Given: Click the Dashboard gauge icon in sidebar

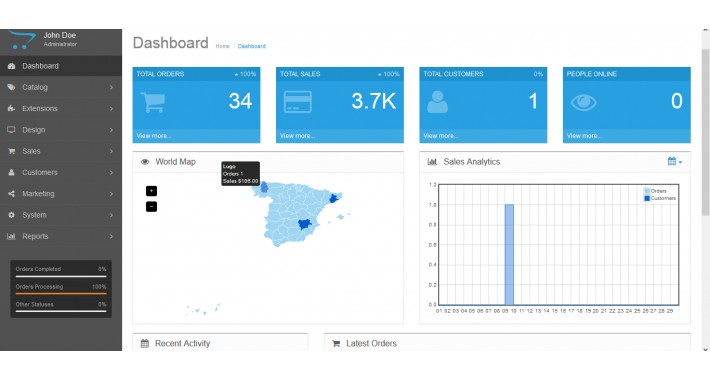Looking at the screenshot, I should tap(11, 66).
